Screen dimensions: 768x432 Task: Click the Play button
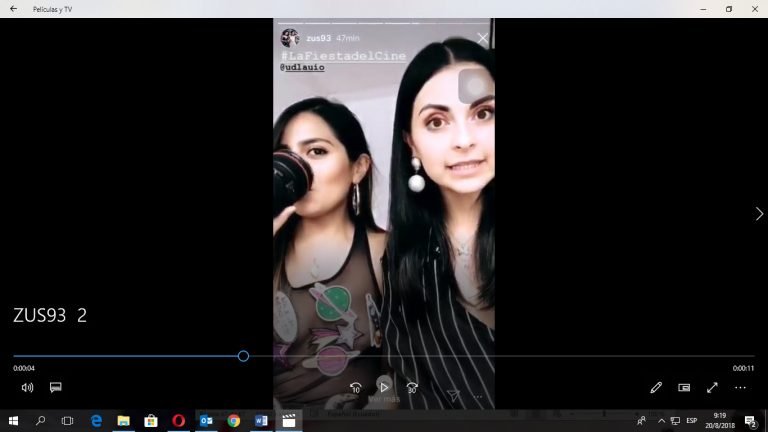(384, 387)
